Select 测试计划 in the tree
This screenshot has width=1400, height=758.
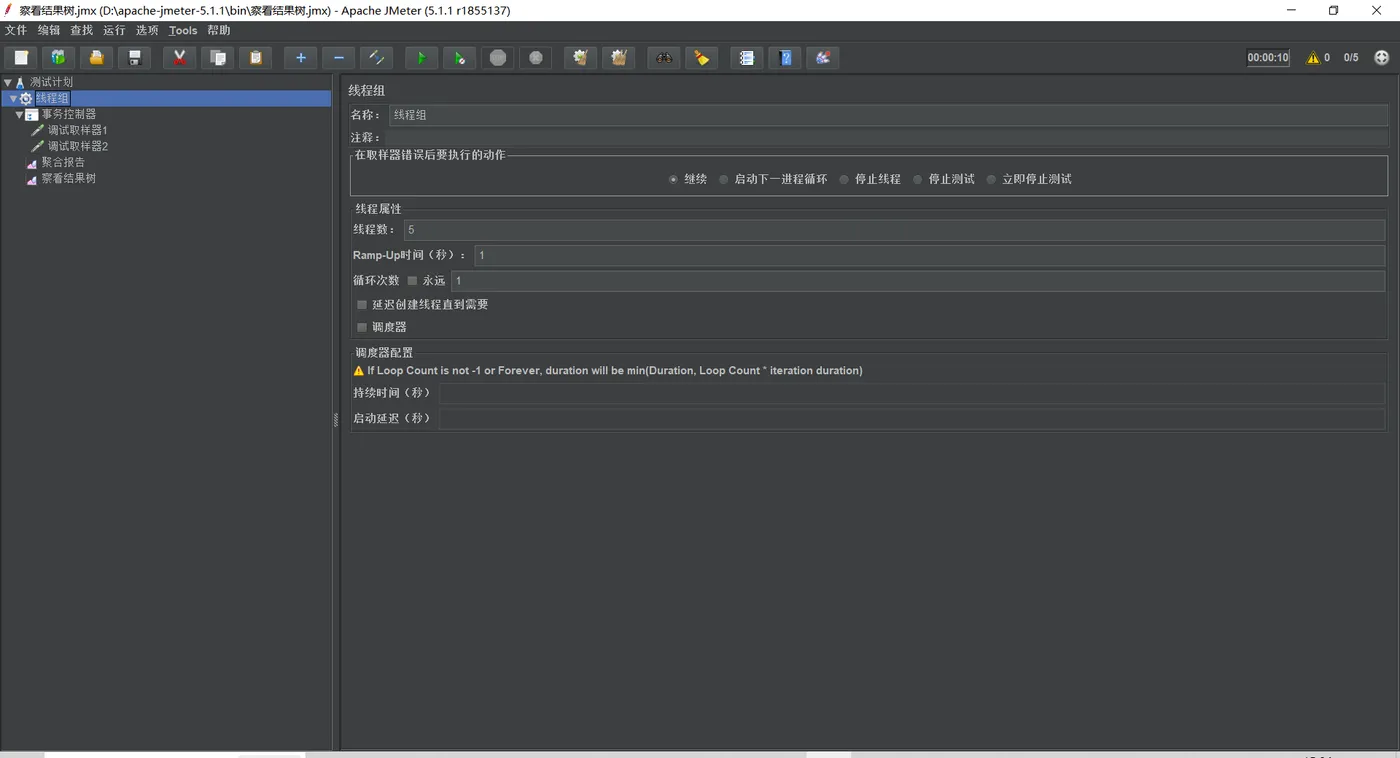coord(51,83)
